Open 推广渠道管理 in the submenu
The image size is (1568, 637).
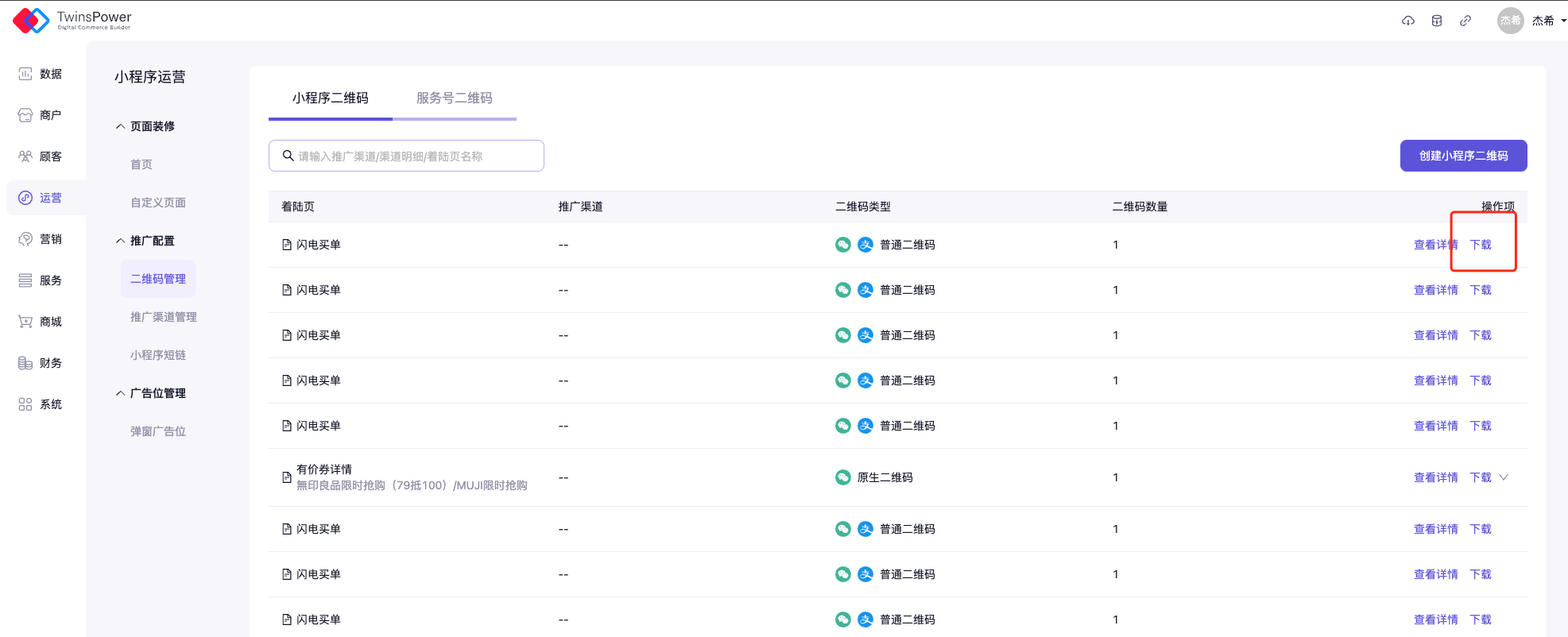163,317
